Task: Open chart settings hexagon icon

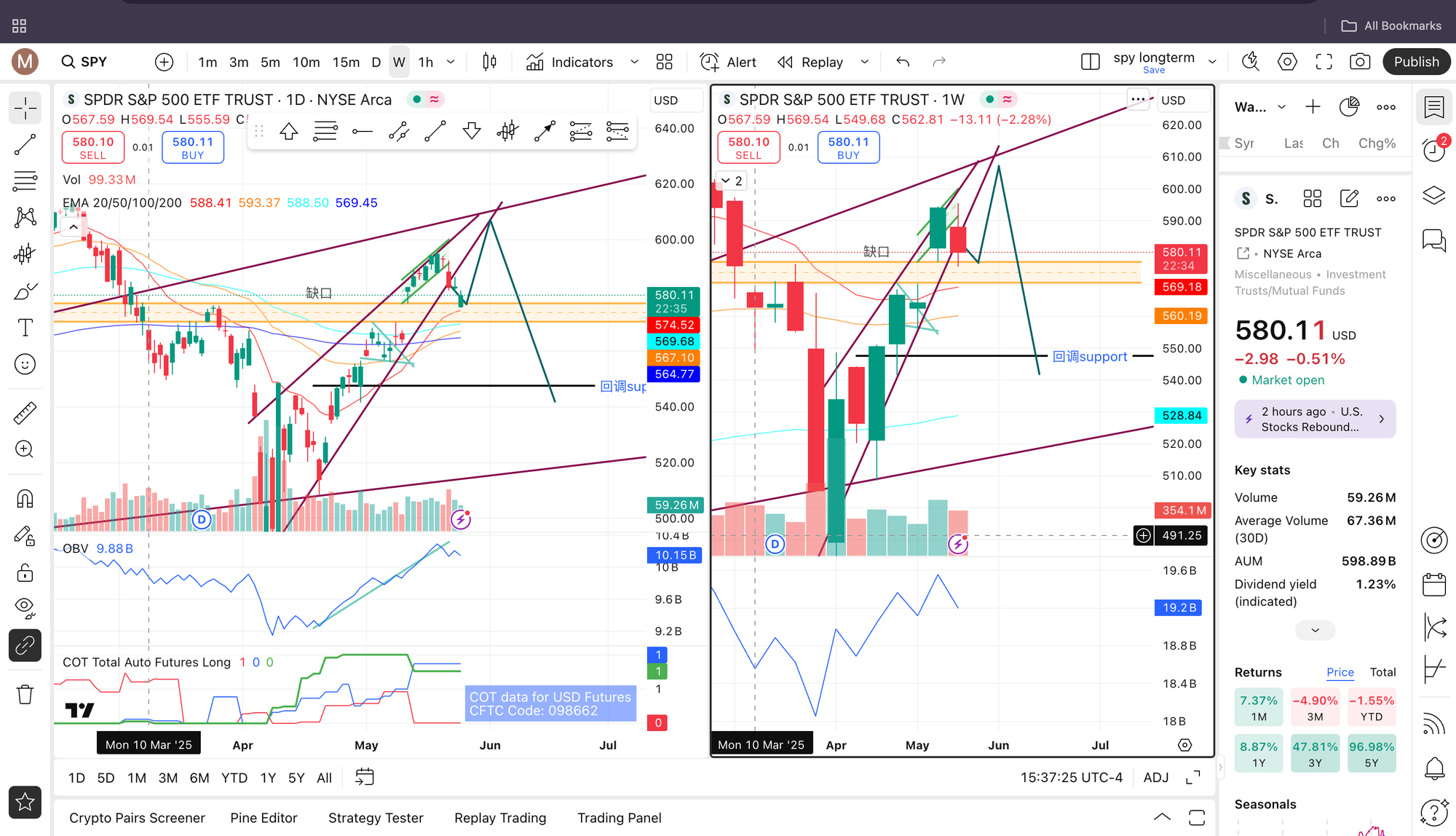Action: [x=1287, y=62]
